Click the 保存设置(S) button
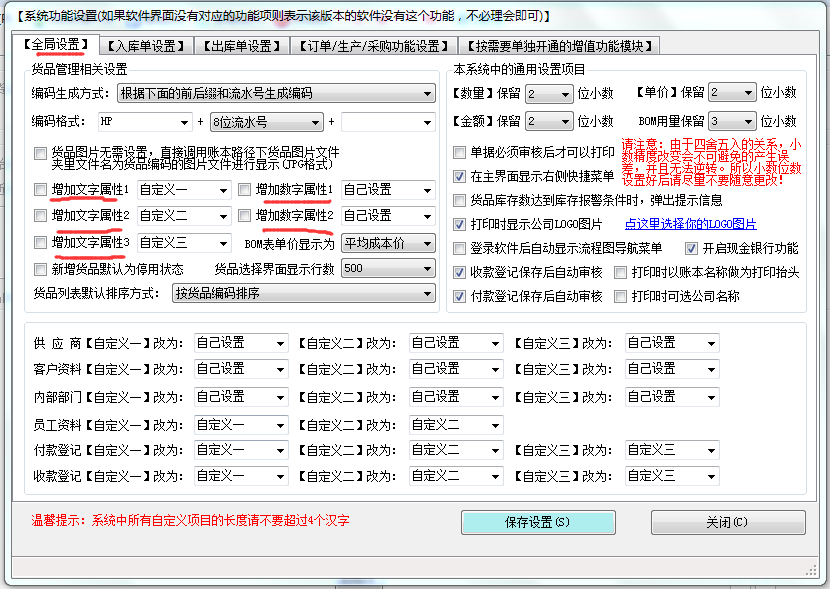Image resolution: width=830 pixels, height=589 pixels. 538,522
